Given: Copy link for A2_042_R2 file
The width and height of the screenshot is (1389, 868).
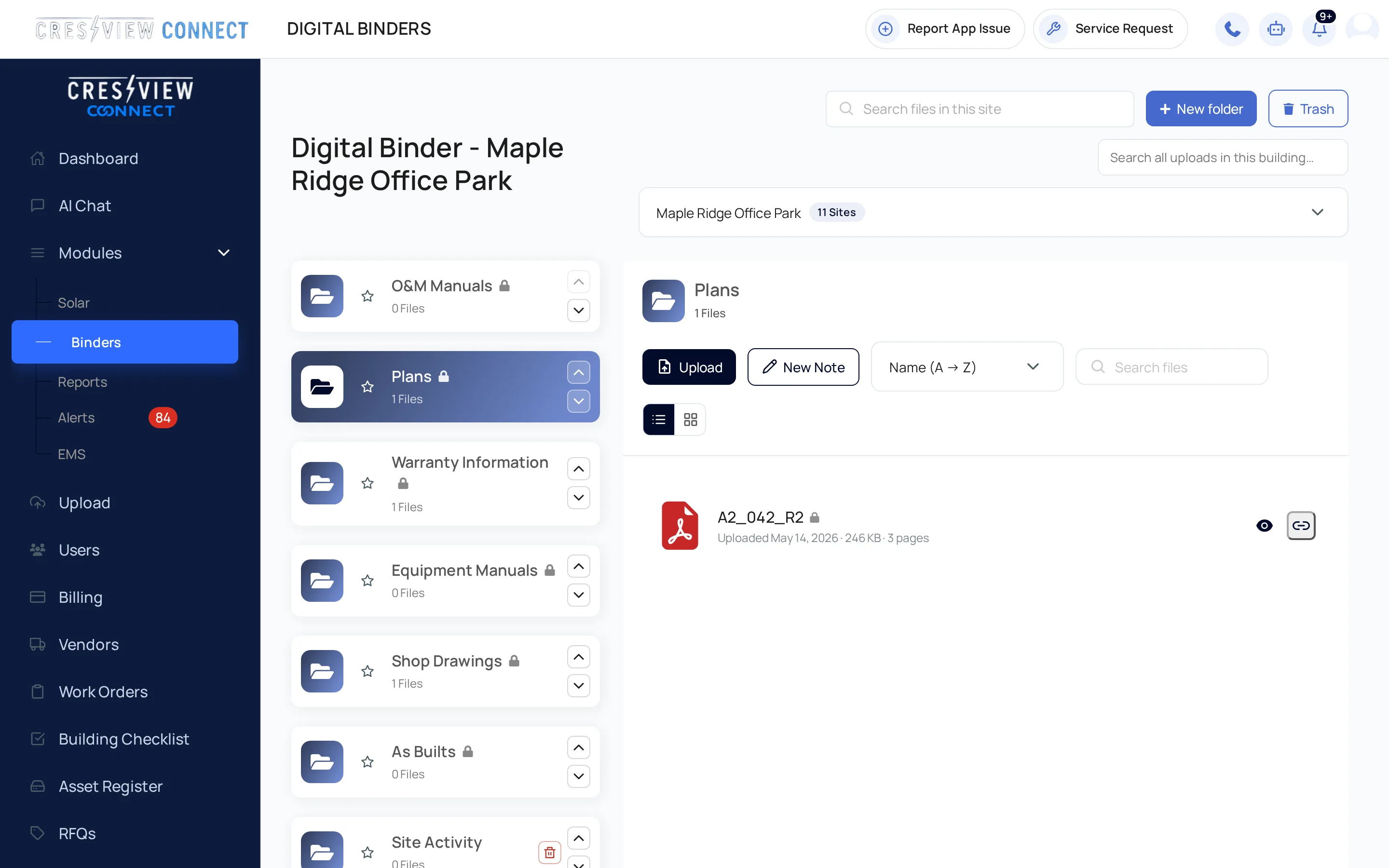Looking at the screenshot, I should 1301,525.
